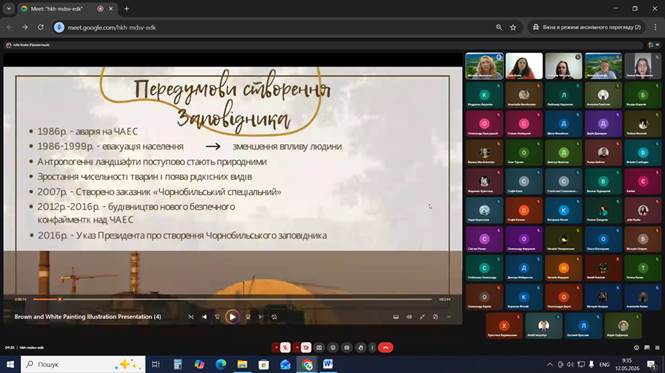The image size is (665, 373).
Task: Select the second video tile, woman in orange
Action: tap(524, 66)
